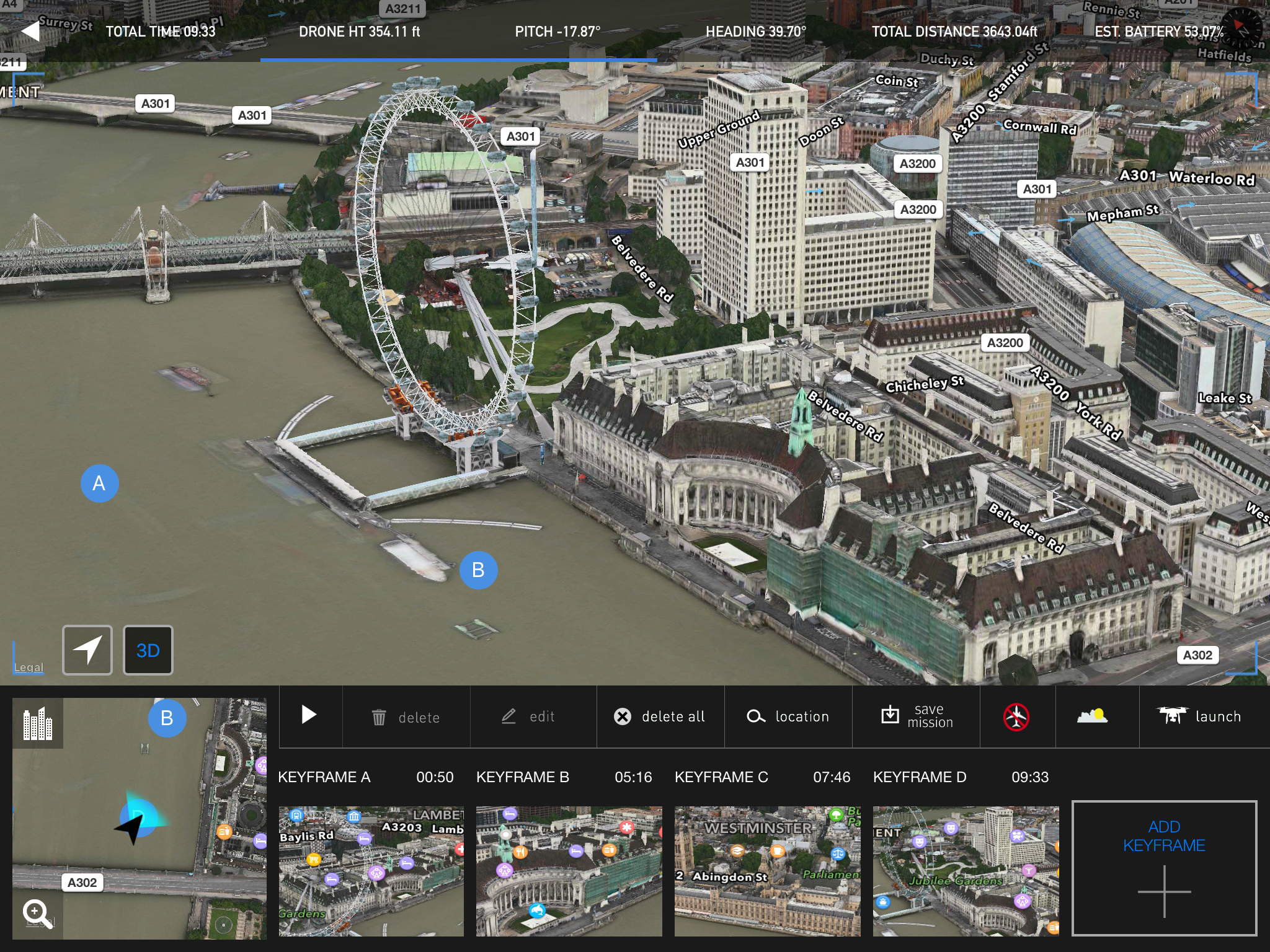This screenshot has height=952, width=1270.
Task: Switch minimap to buildings view
Action: (38, 723)
